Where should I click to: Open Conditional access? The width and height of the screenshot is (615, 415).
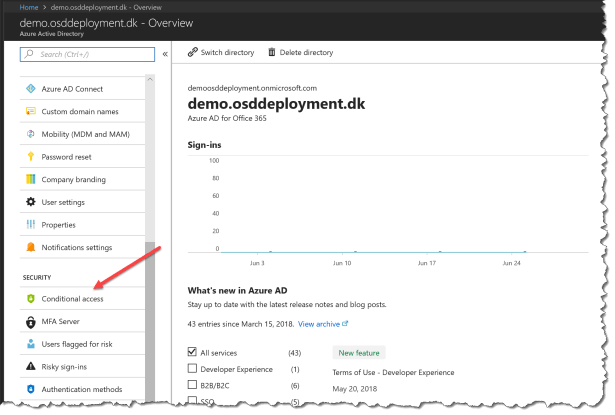[82, 299]
